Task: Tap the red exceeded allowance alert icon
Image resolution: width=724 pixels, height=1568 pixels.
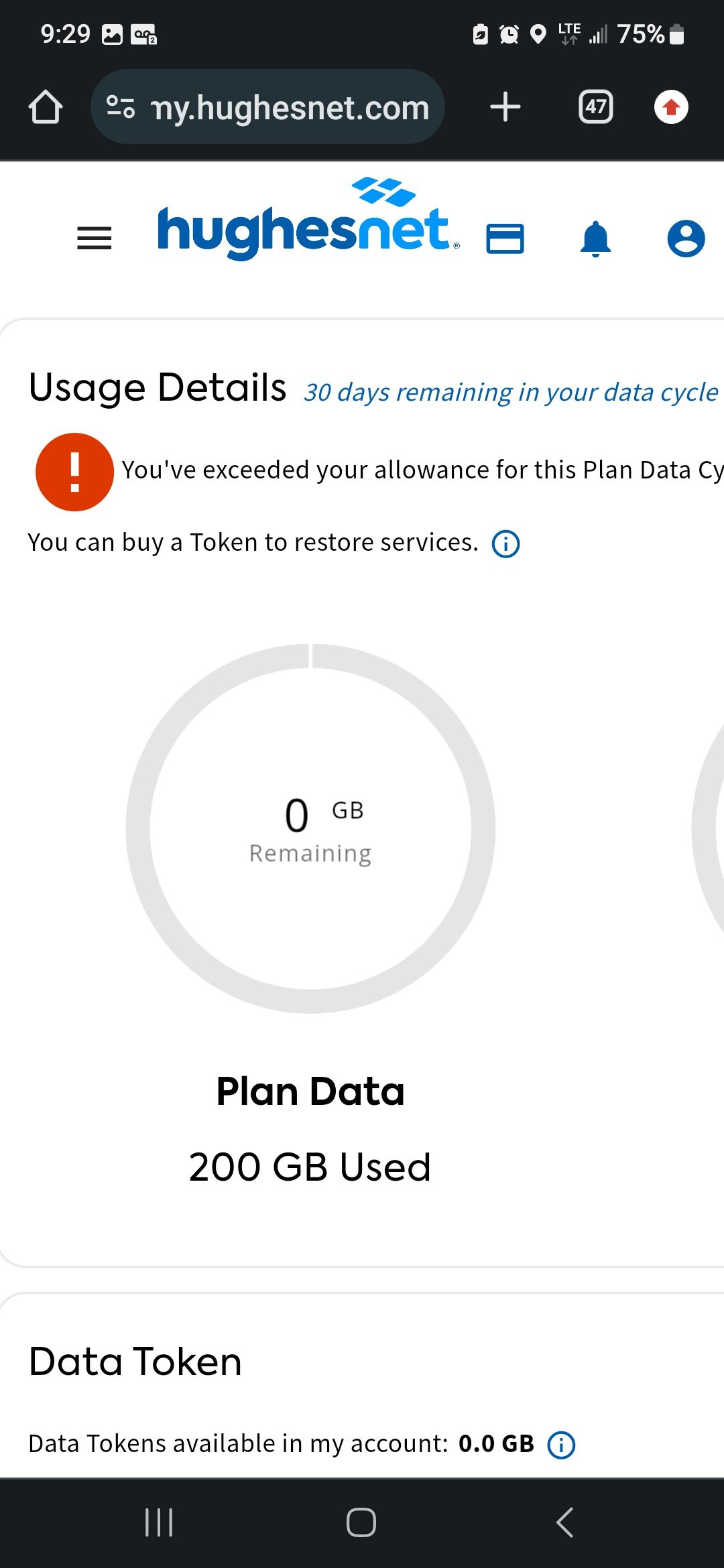Action: click(x=74, y=472)
